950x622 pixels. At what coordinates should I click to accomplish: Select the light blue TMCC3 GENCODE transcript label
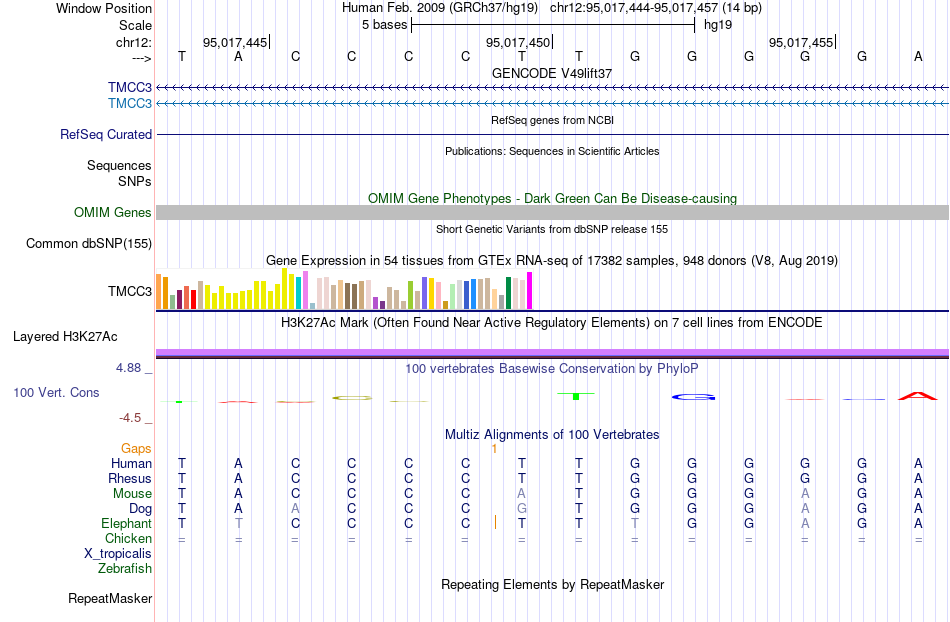[x=130, y=104]
